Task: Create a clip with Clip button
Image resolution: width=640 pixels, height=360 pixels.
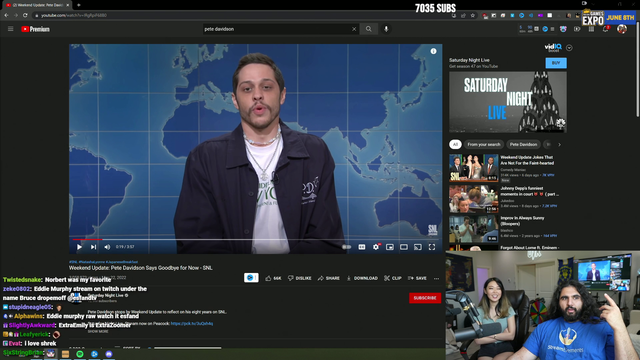Action: pos(393,278)
